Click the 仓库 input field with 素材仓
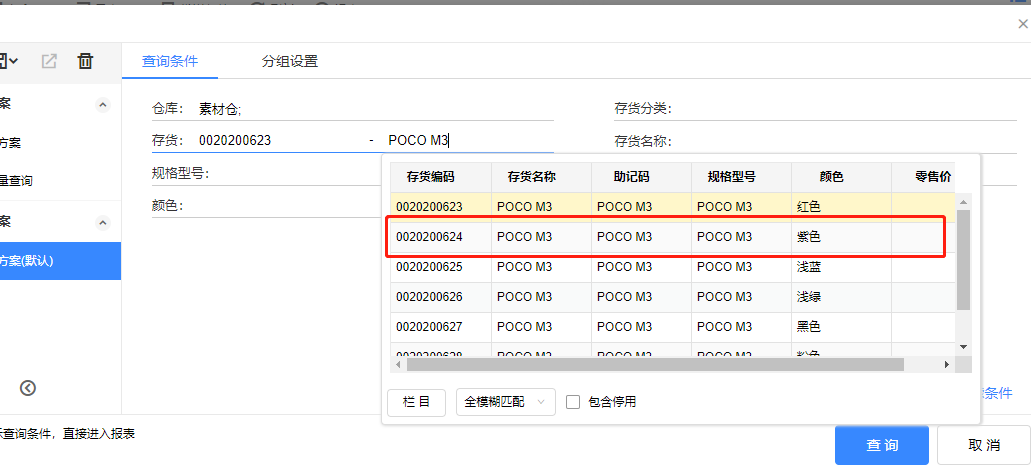Viewport: 1031px width, 473px height. coord(375,110)
